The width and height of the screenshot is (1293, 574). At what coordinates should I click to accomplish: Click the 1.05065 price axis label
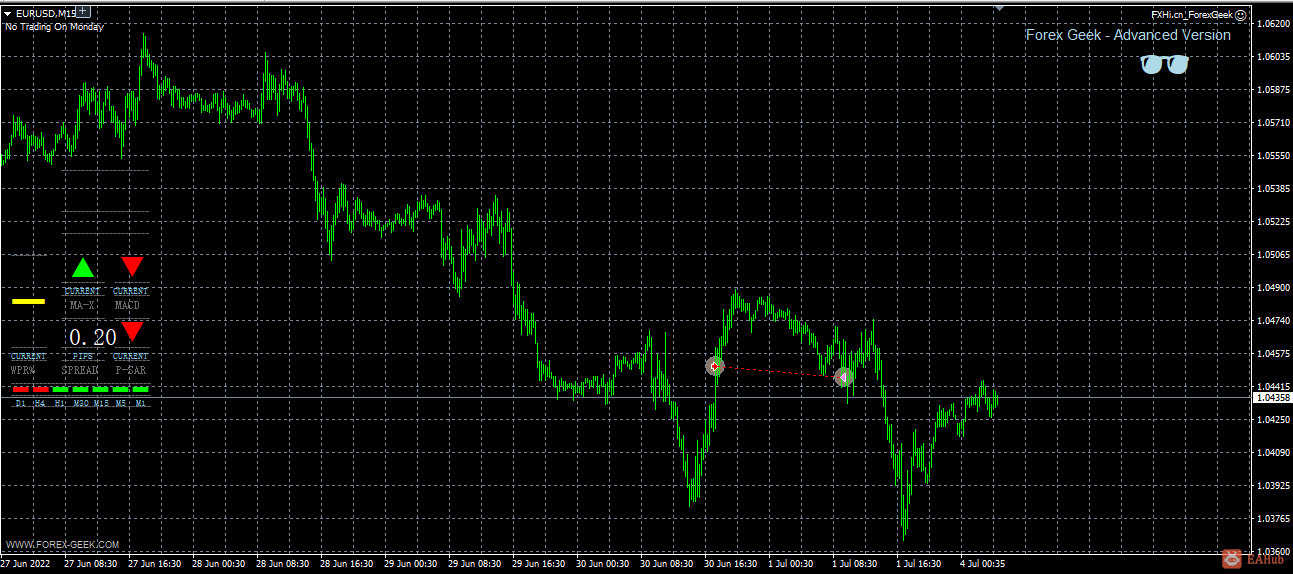point(1271,254)
